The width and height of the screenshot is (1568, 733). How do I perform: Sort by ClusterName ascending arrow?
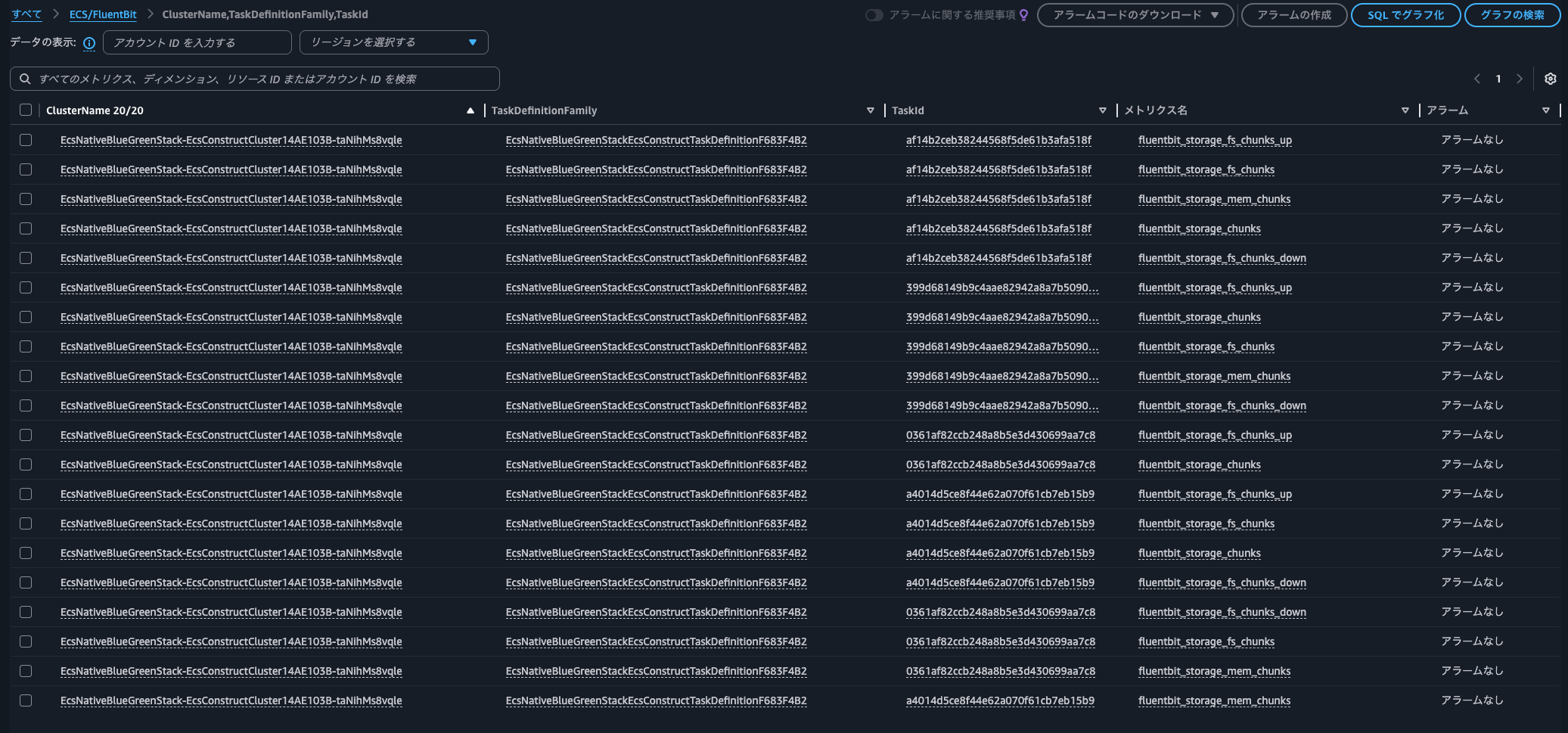click(x=470, y=110)
